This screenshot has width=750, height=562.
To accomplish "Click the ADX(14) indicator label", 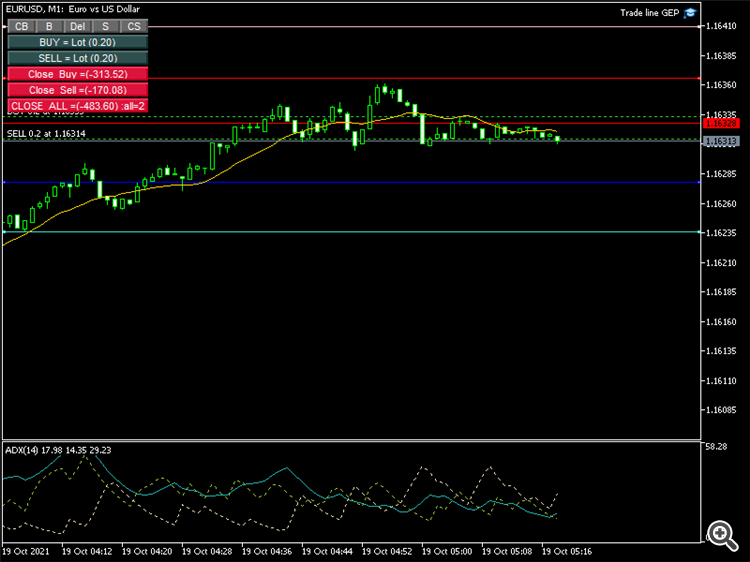I will tap(58, 450).
